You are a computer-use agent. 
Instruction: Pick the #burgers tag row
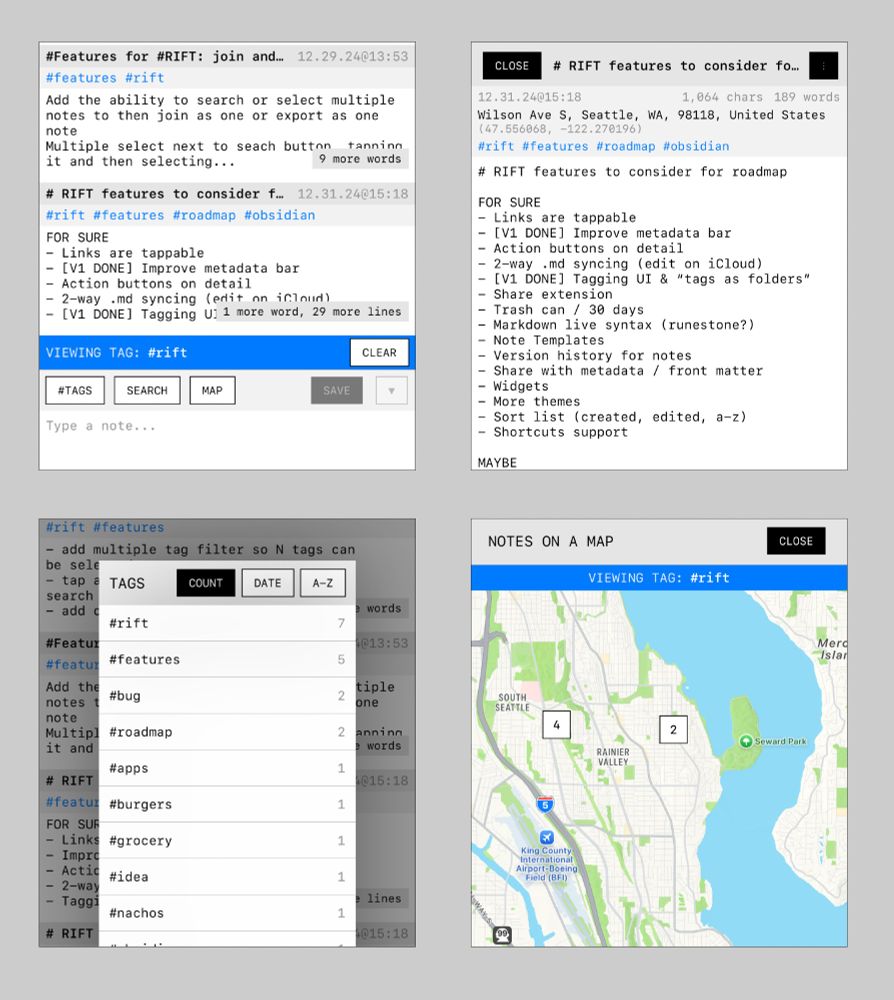point(227,805)
